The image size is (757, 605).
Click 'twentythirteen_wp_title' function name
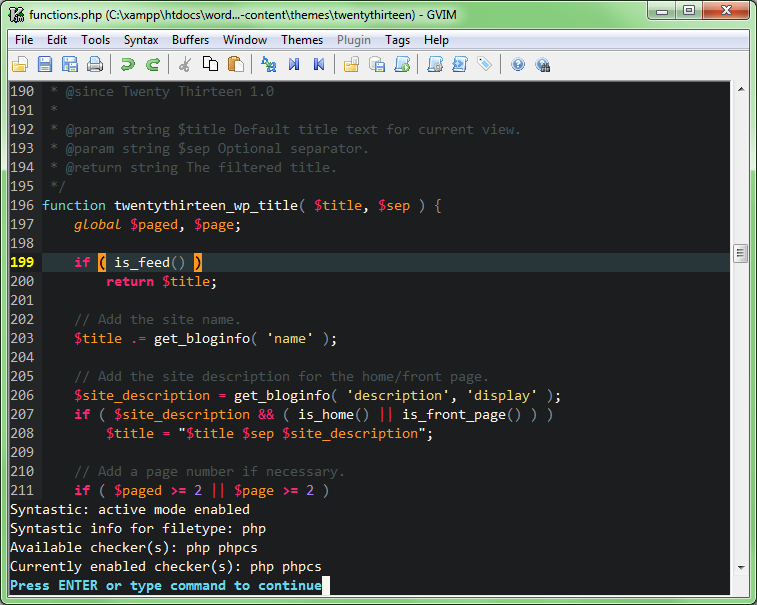click(x=206, y=205)
